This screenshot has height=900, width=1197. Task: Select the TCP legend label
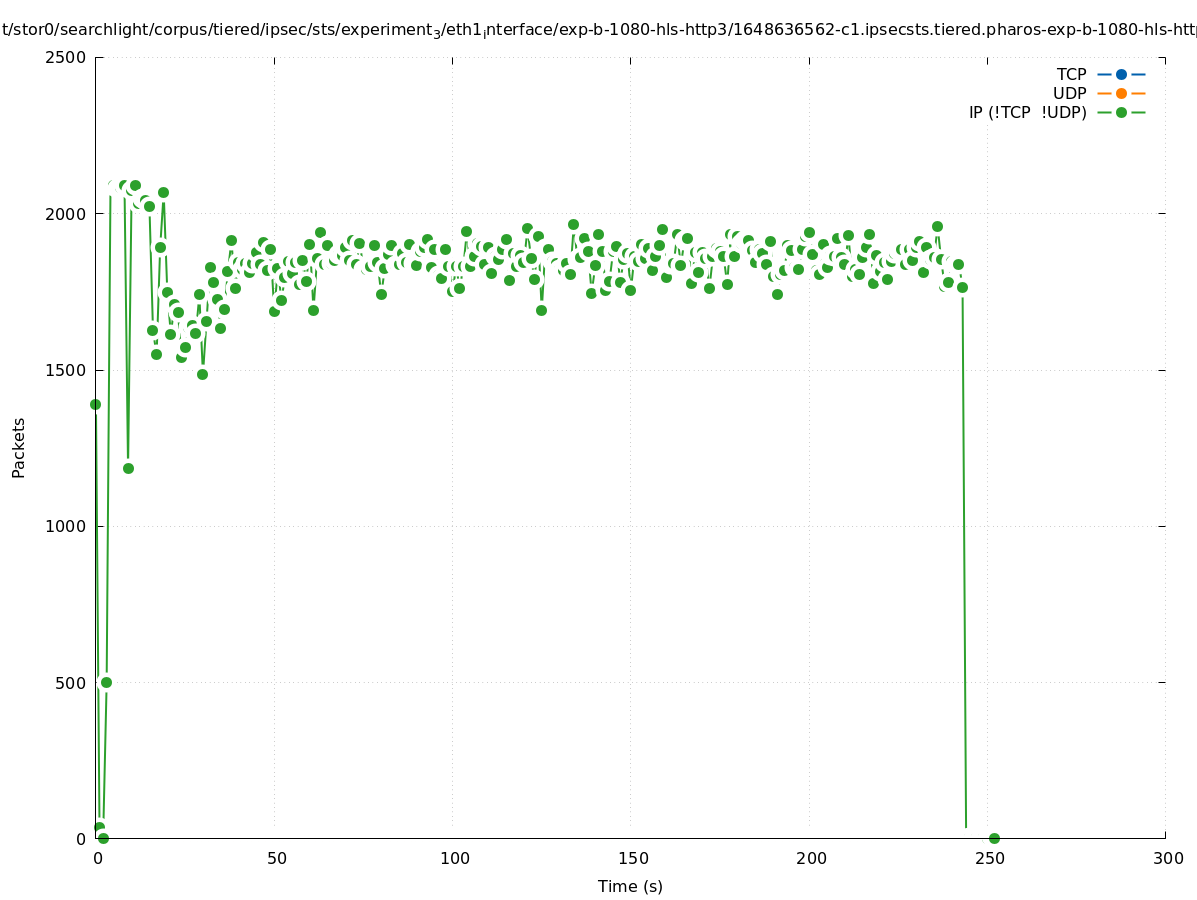[1071, 74]
